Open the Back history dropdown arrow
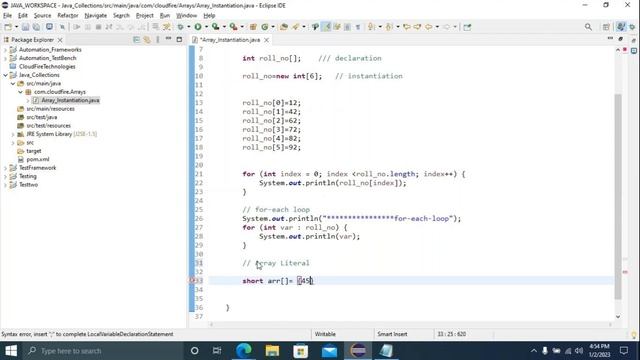Image resolution: width=640 pixels, height=360 pixels. pyautogui.click(x=437, y=27)
